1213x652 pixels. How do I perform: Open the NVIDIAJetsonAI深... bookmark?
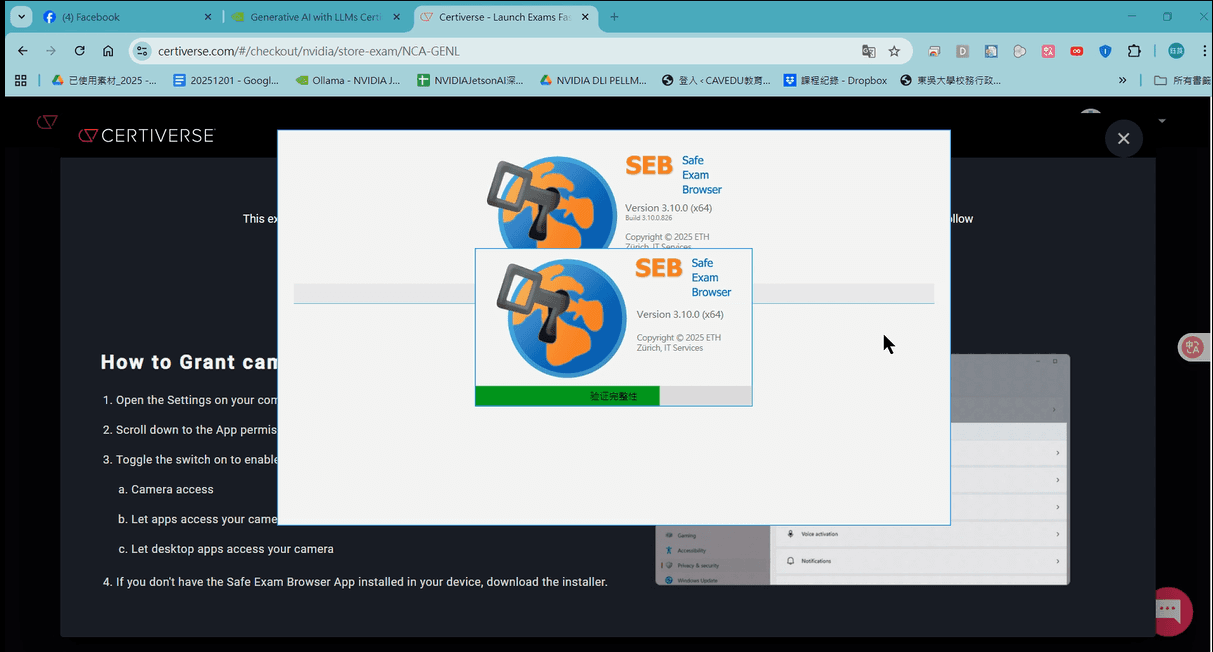point(470,80)
